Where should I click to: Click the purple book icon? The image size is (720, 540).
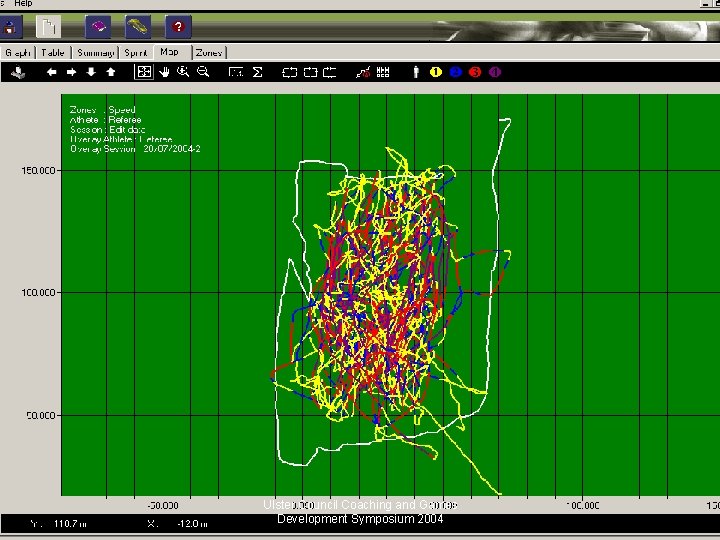coord(98,27)
